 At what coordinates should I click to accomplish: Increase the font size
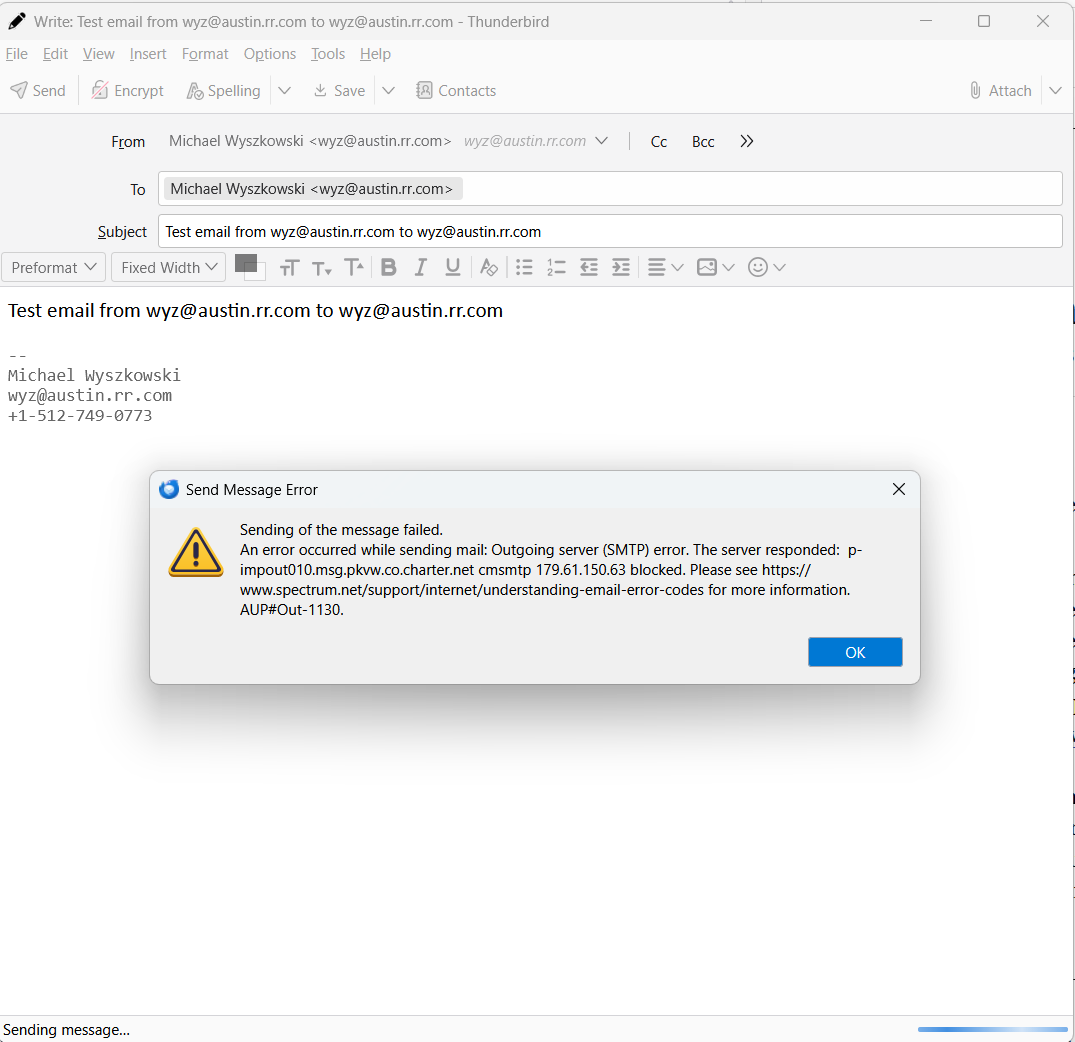click(354, 267)
